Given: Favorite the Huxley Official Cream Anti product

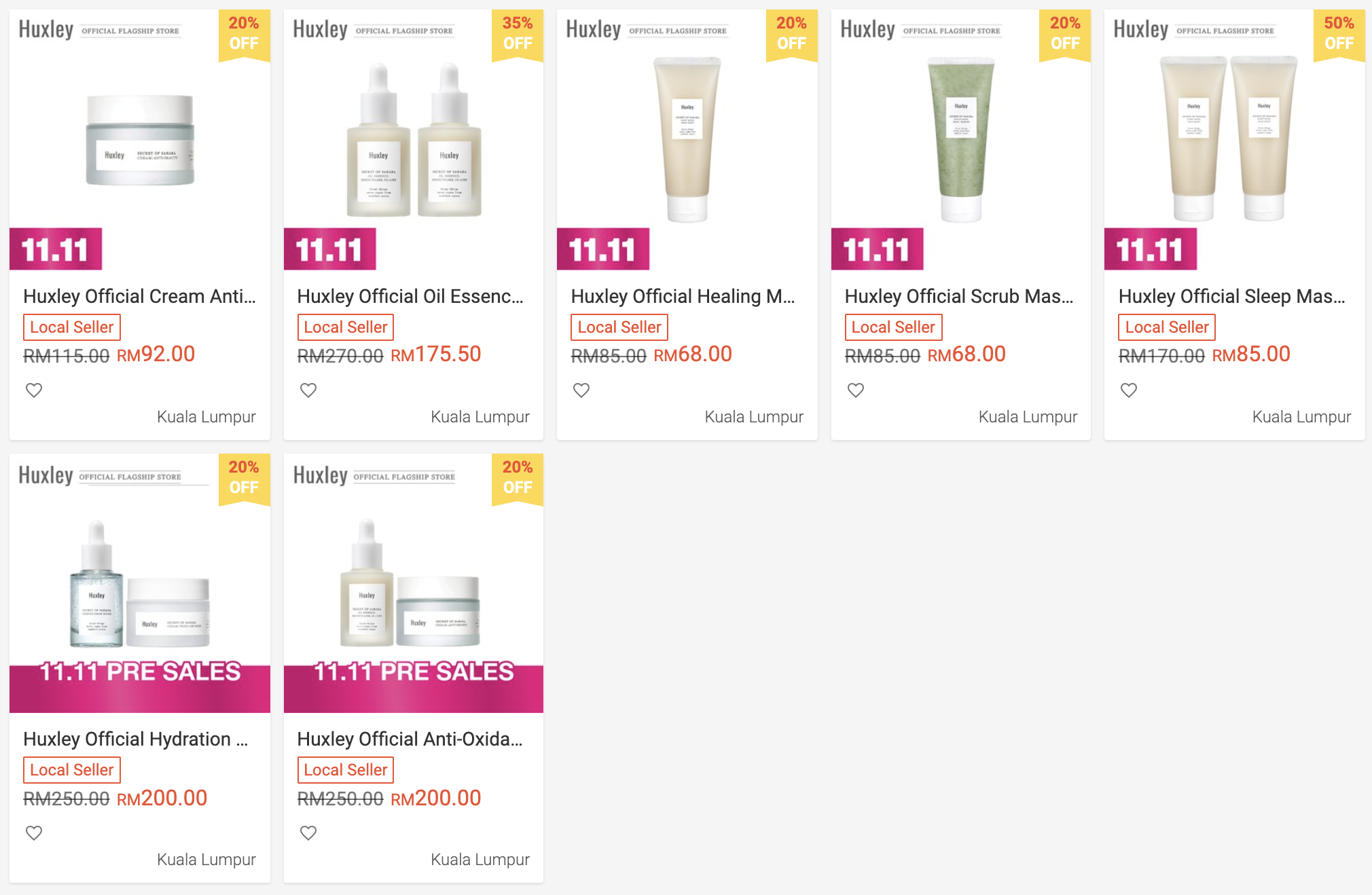Looking at the screenshot, I should [x=34, y=390].
